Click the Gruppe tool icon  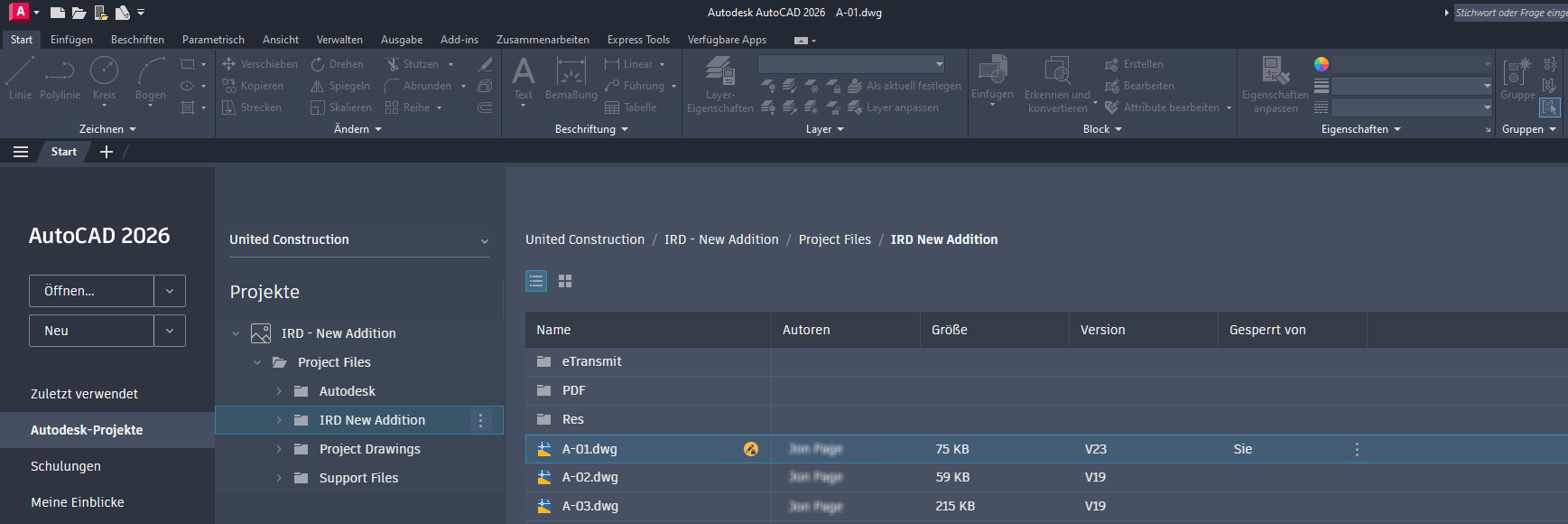click(1517, 78)
